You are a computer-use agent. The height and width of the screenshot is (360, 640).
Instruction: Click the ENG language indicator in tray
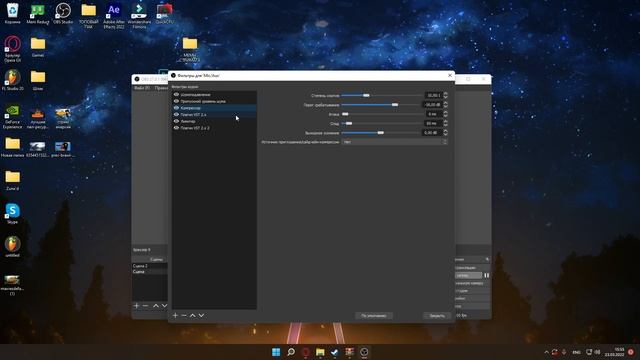[x=576, y=352]
